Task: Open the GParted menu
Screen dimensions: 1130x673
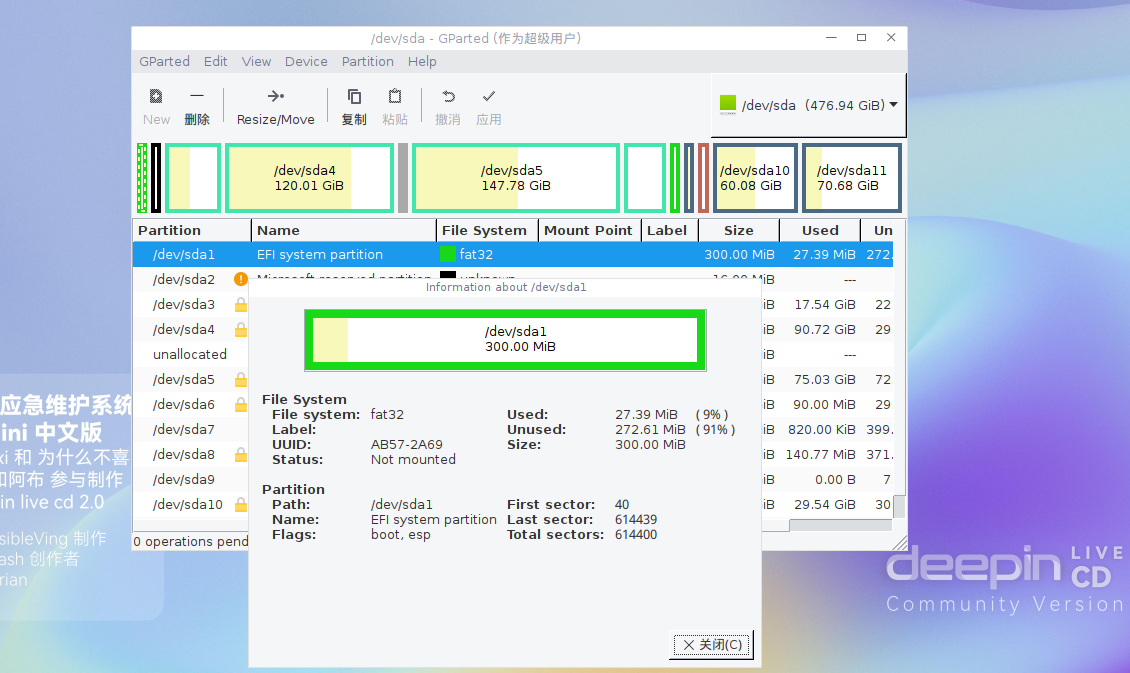Action: (x=164, y=61)
